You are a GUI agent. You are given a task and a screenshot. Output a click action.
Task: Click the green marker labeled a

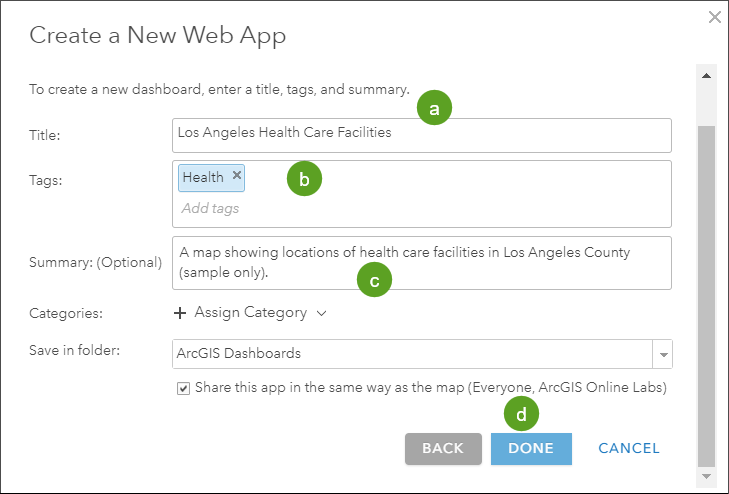(x=434, y=109)
